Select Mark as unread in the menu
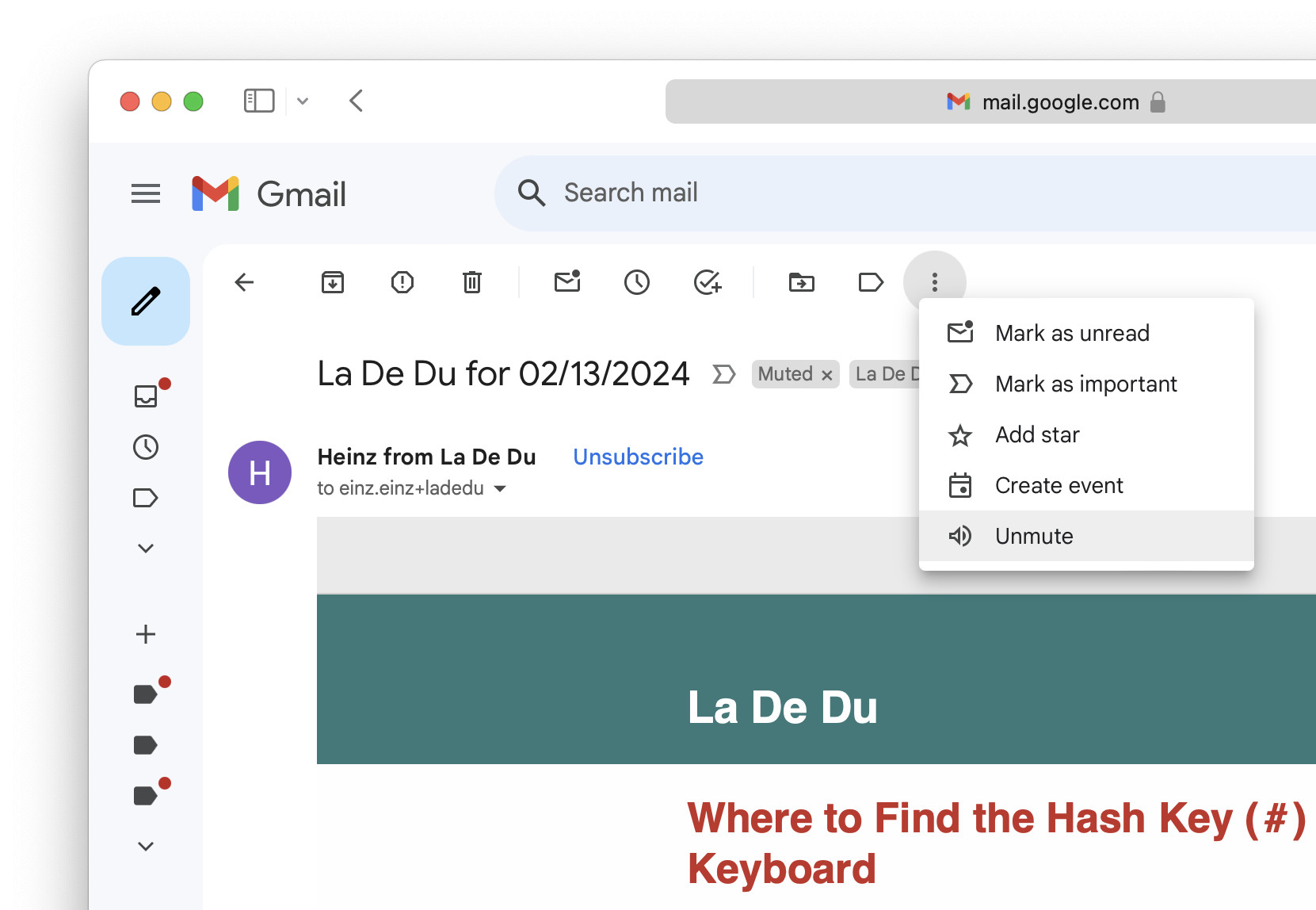The width and height of the screenshot is (1316, 910). point(1086,333)
